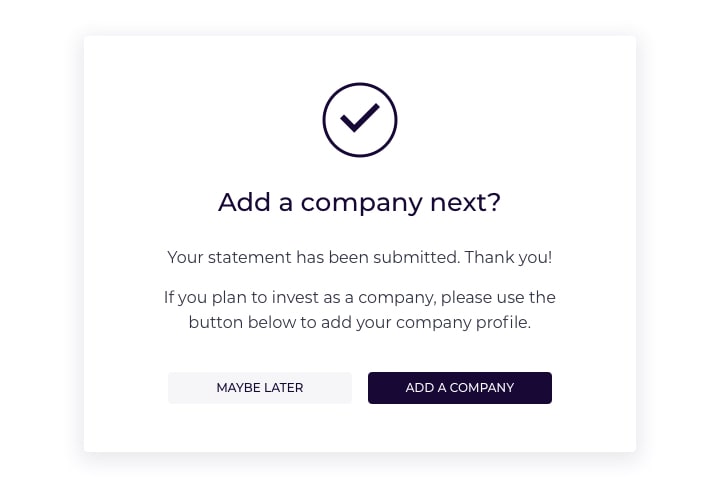Click the 'MAYBE LATER' label text
This screenshot has height=488, width=720.
pos(260,388)
